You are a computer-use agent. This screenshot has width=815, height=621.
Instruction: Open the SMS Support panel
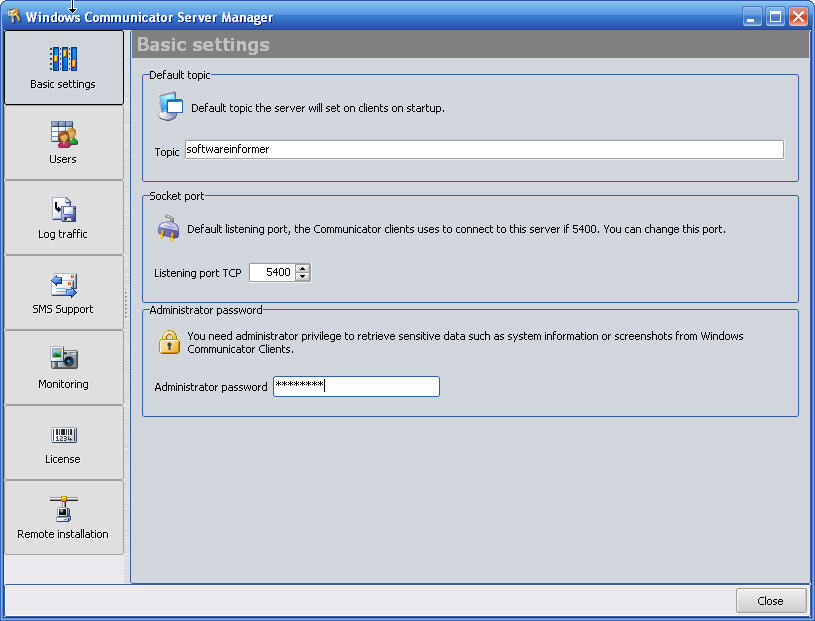(63, 292)
